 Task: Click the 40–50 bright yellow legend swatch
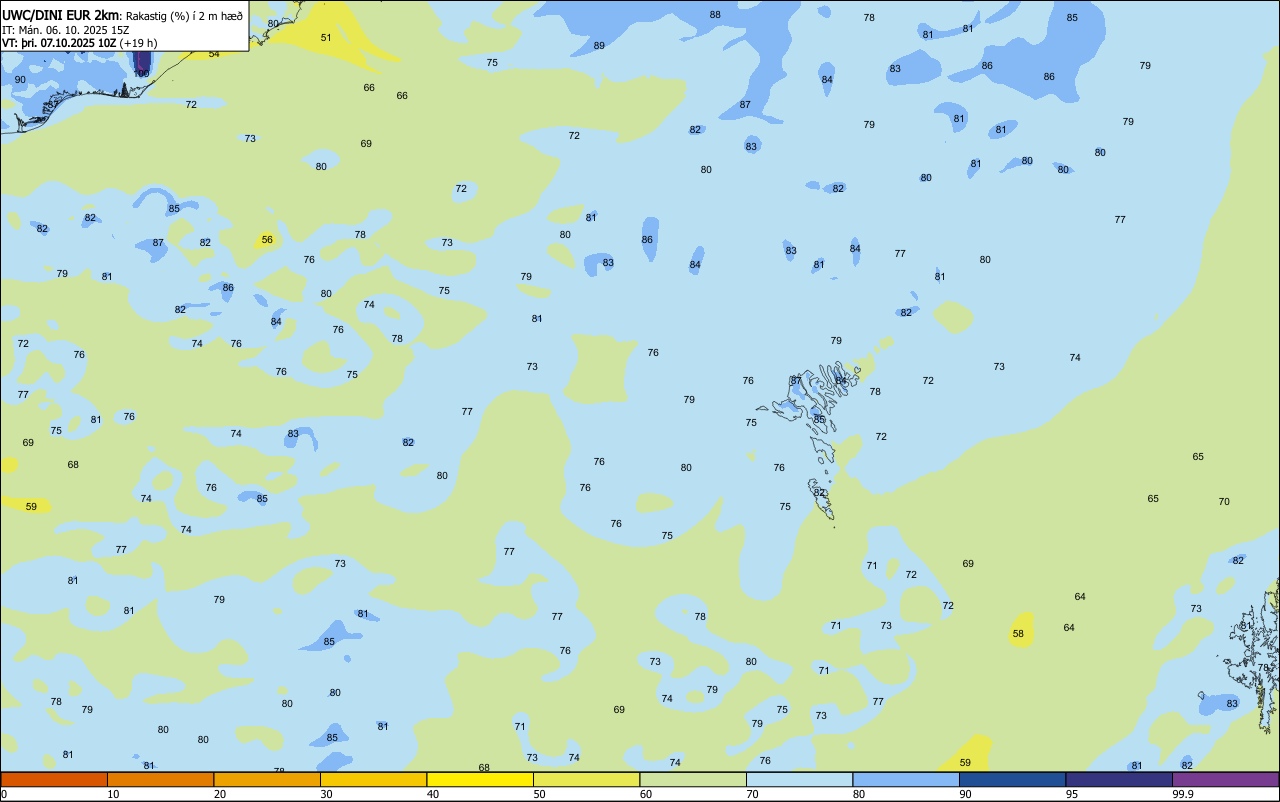tap(480, 779)
